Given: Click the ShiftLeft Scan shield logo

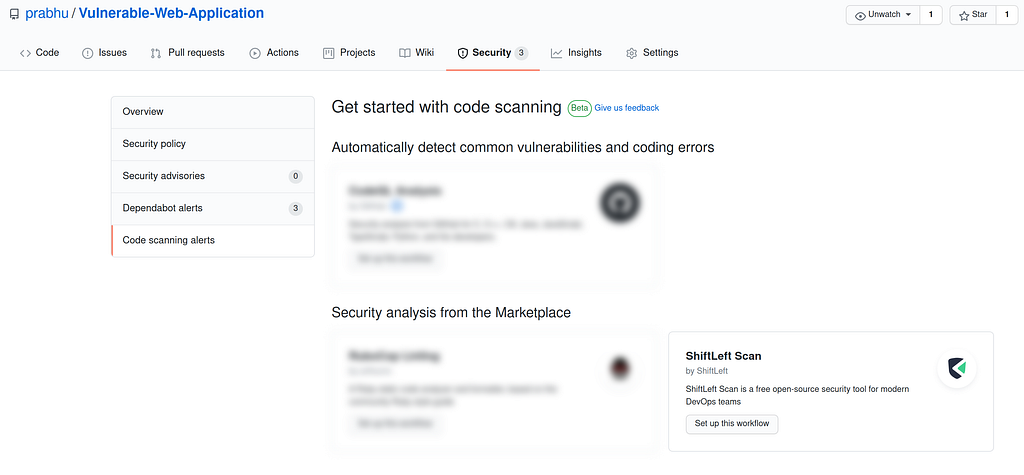Looking at the screenshot, I should 958,369.
